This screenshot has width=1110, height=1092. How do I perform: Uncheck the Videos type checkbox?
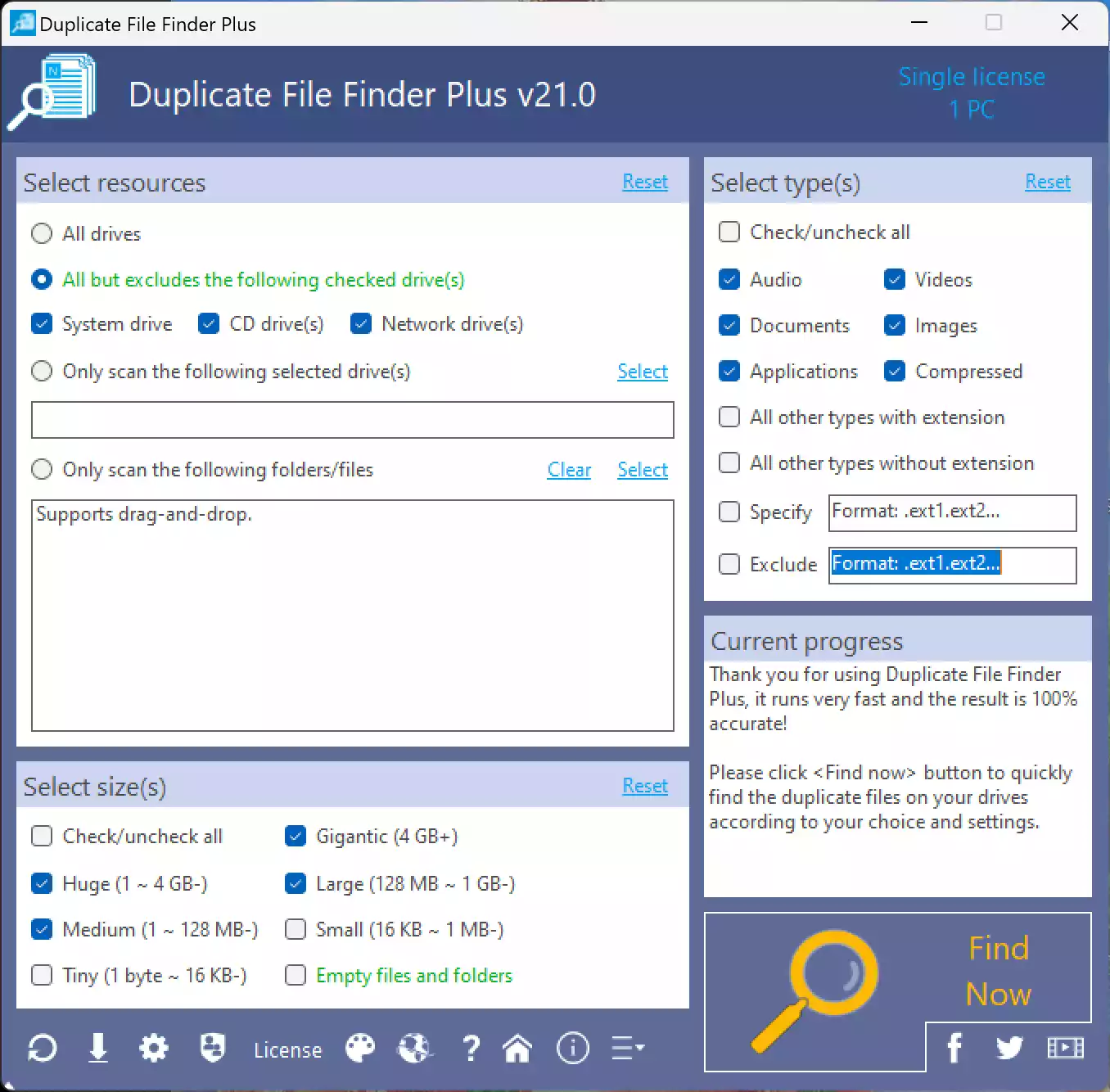(895, 280)
